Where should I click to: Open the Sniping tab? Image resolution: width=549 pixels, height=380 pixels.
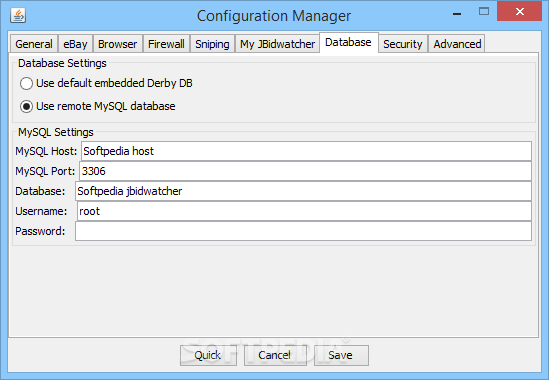212,44
